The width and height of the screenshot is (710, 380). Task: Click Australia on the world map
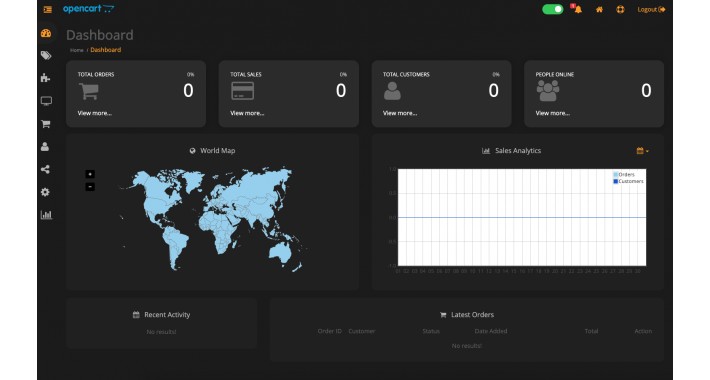tap(281, 253)
